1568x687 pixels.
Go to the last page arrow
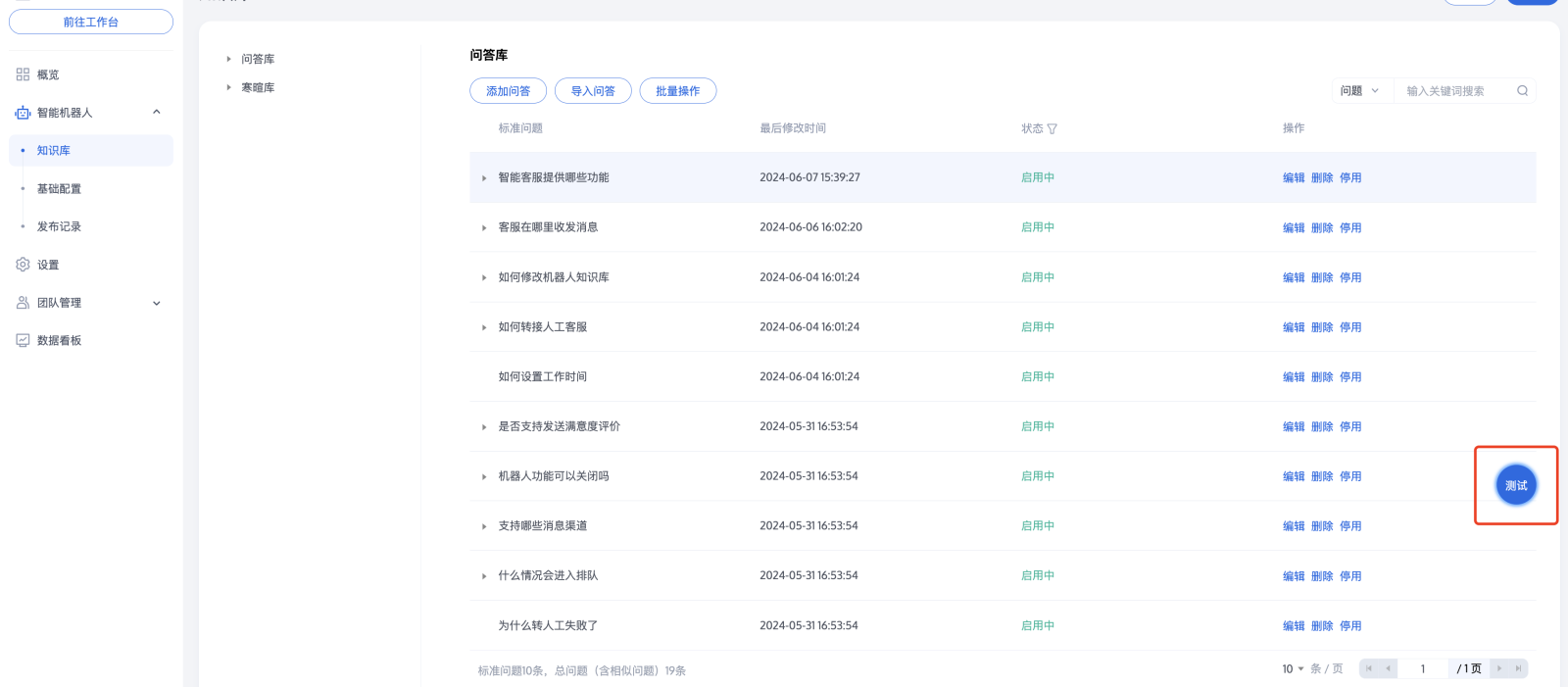(x=1518, y=668)
